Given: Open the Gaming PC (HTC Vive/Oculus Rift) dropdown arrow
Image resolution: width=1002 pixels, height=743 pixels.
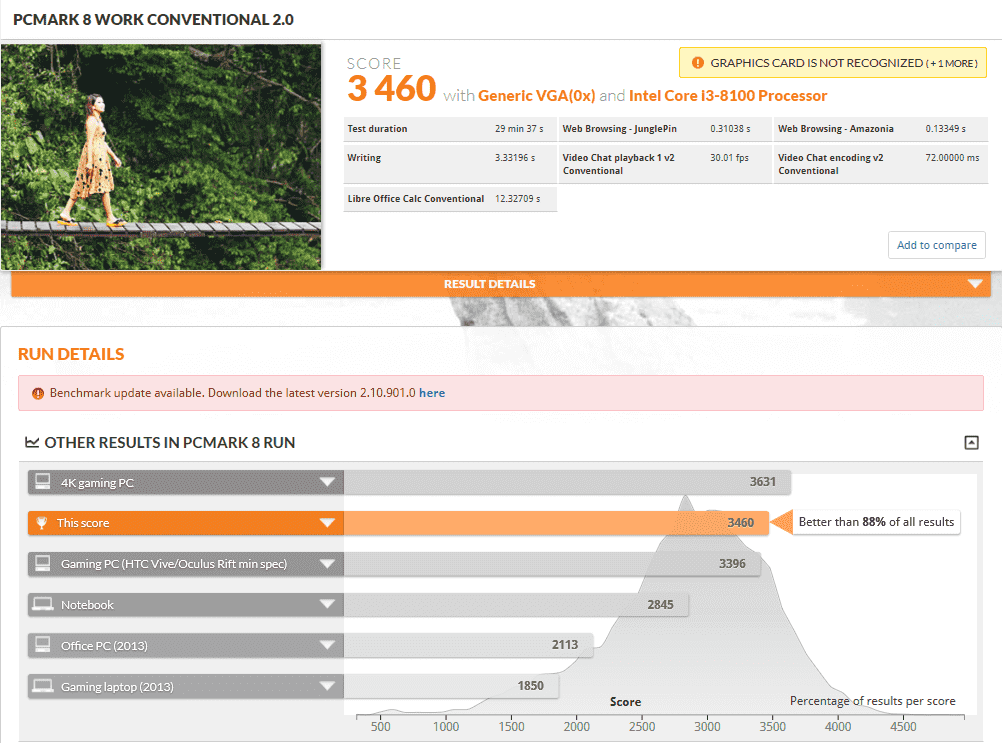Looking at the screenshot, I should pyautogui.click(x=327, y=564).
